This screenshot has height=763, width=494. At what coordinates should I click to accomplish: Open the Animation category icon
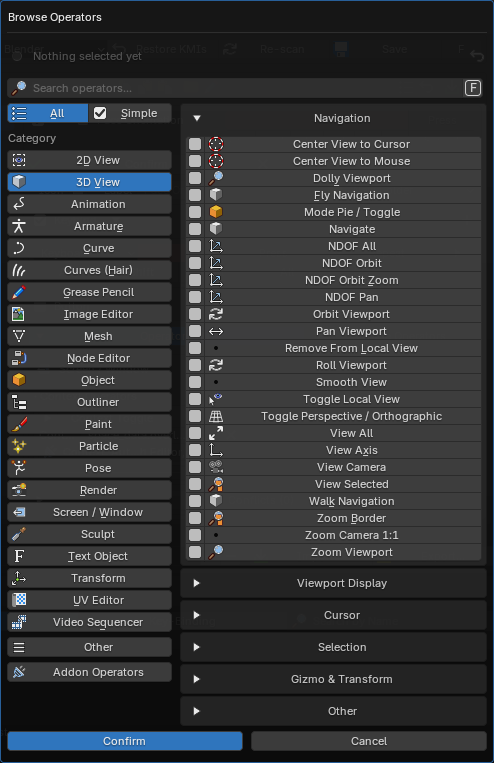tap(19, 204)
